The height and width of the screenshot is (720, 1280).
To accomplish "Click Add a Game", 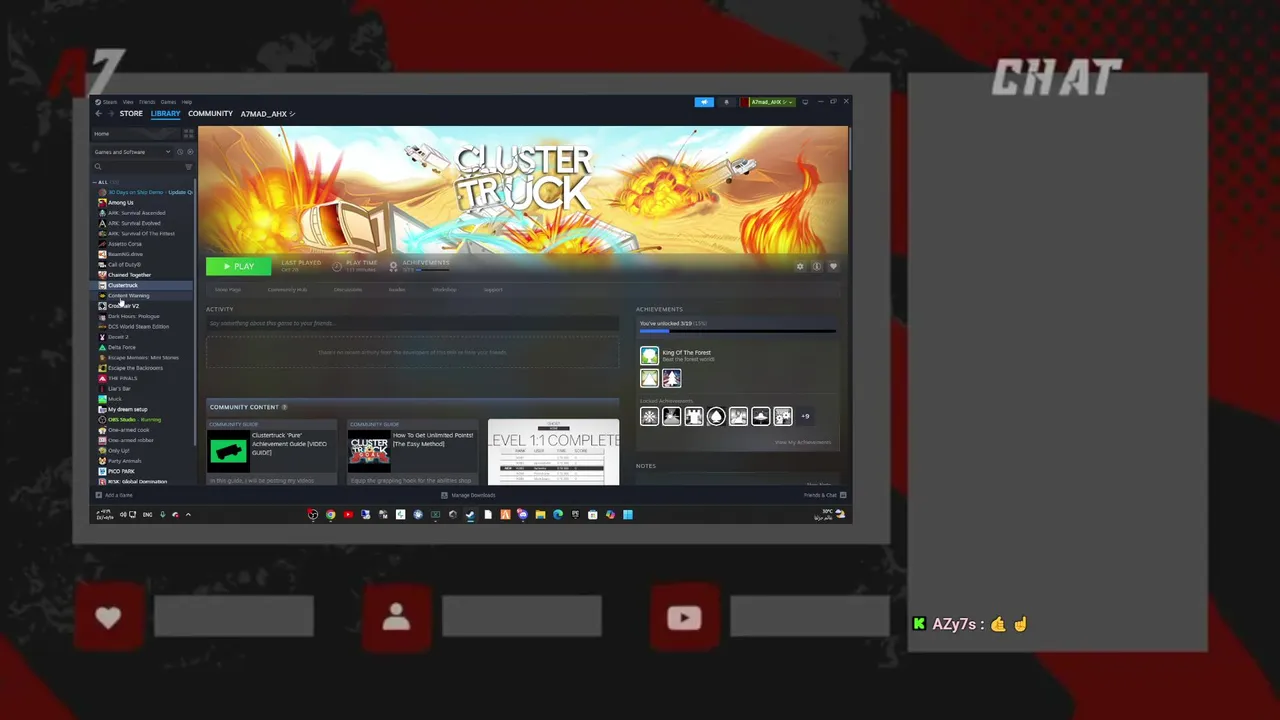I will point(114,495).
